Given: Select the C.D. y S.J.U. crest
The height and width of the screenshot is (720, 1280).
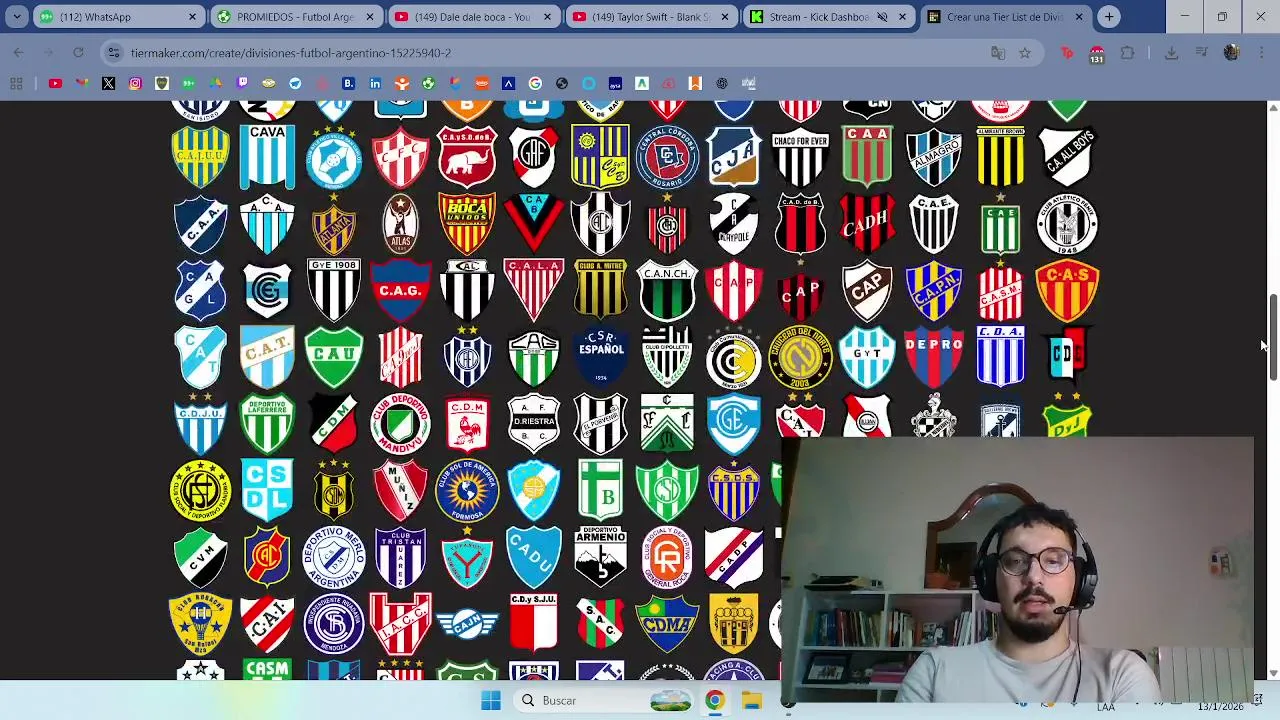Looking at the screenshot, I should (x=534, y=623).
